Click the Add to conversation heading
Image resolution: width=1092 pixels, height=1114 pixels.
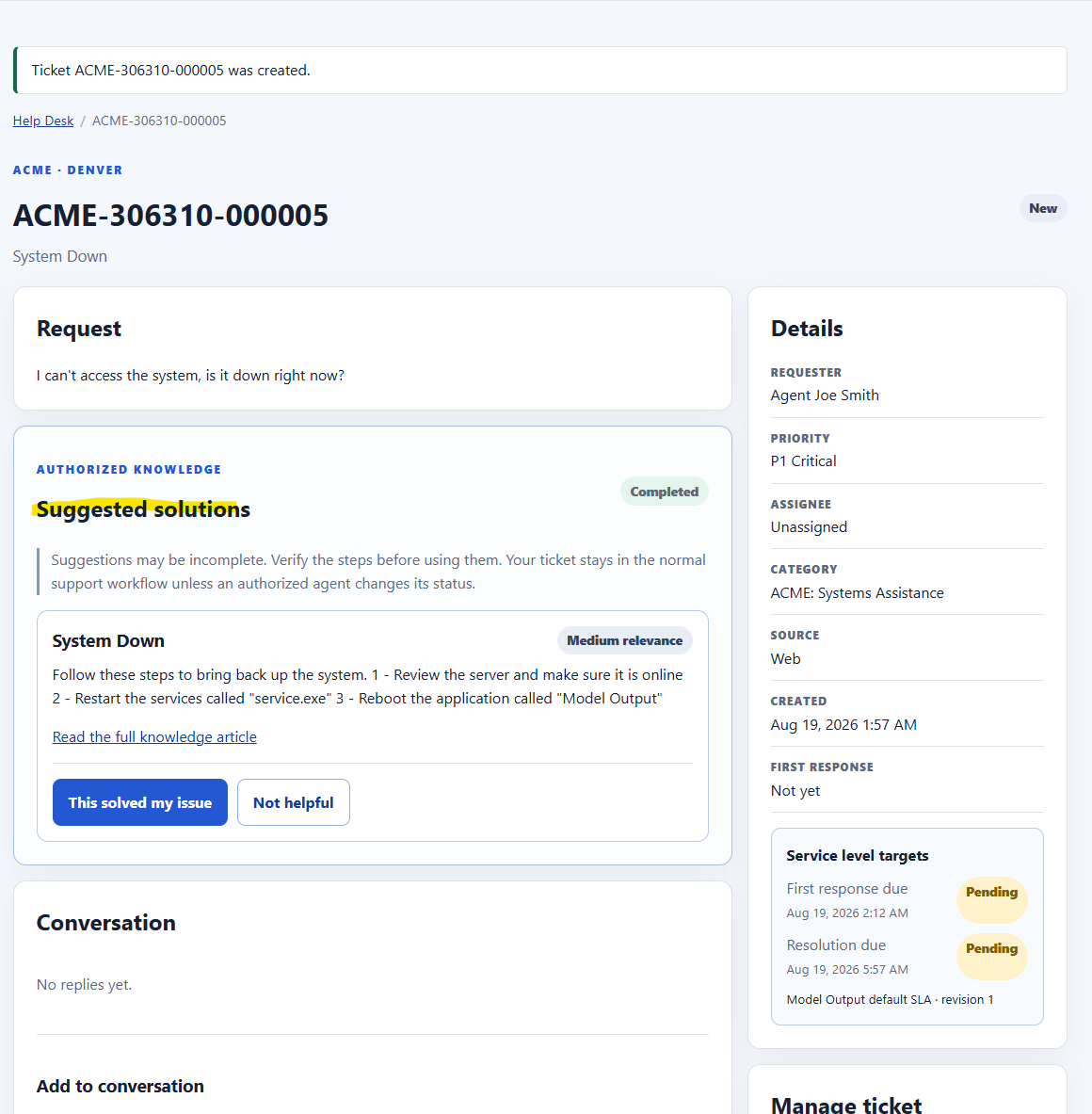(120, 1087)
